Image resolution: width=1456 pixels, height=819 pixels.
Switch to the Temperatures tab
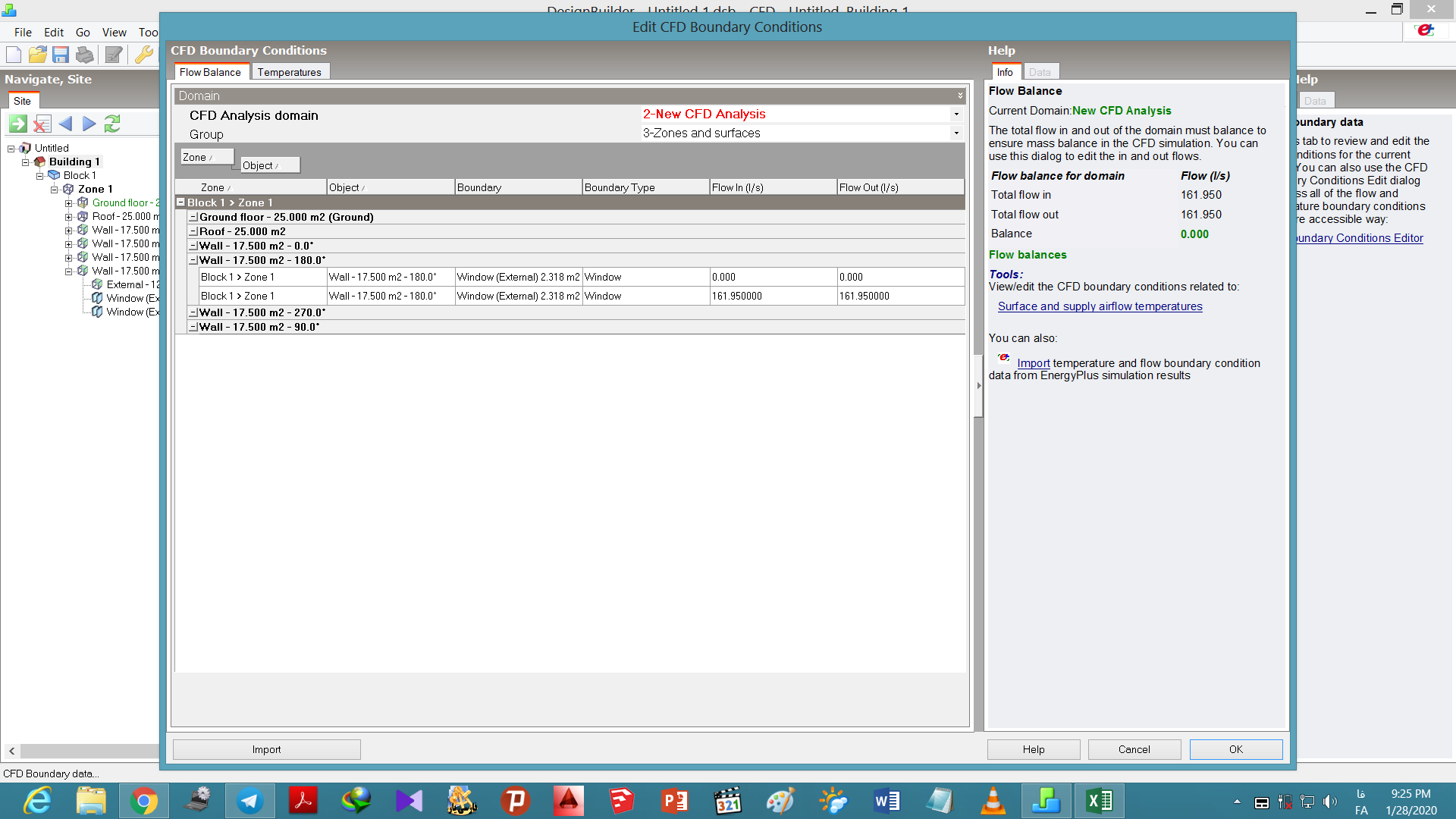[x=289, y=72]
